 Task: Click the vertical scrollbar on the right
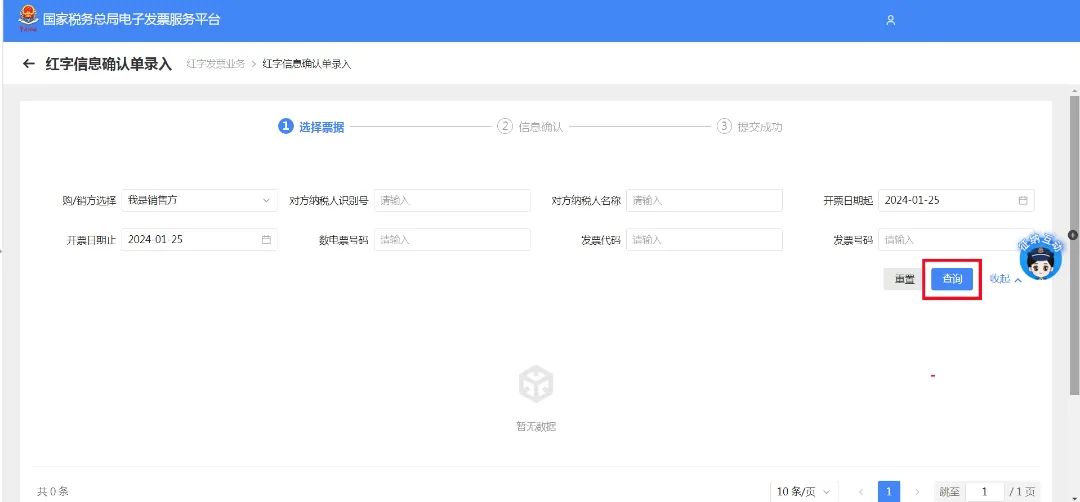pyautogui.click(x=1074, y=160)
